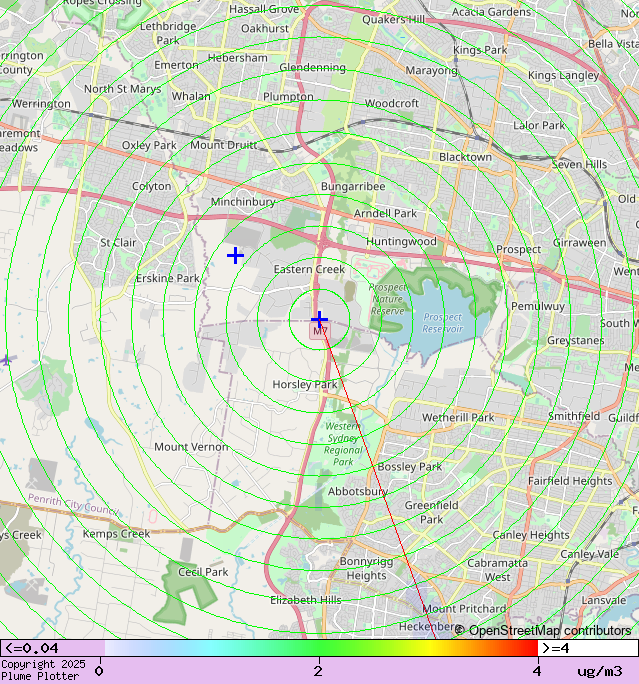639x684 pixels.
Task: Click the Horsley Park label
Action: point(305,384)
